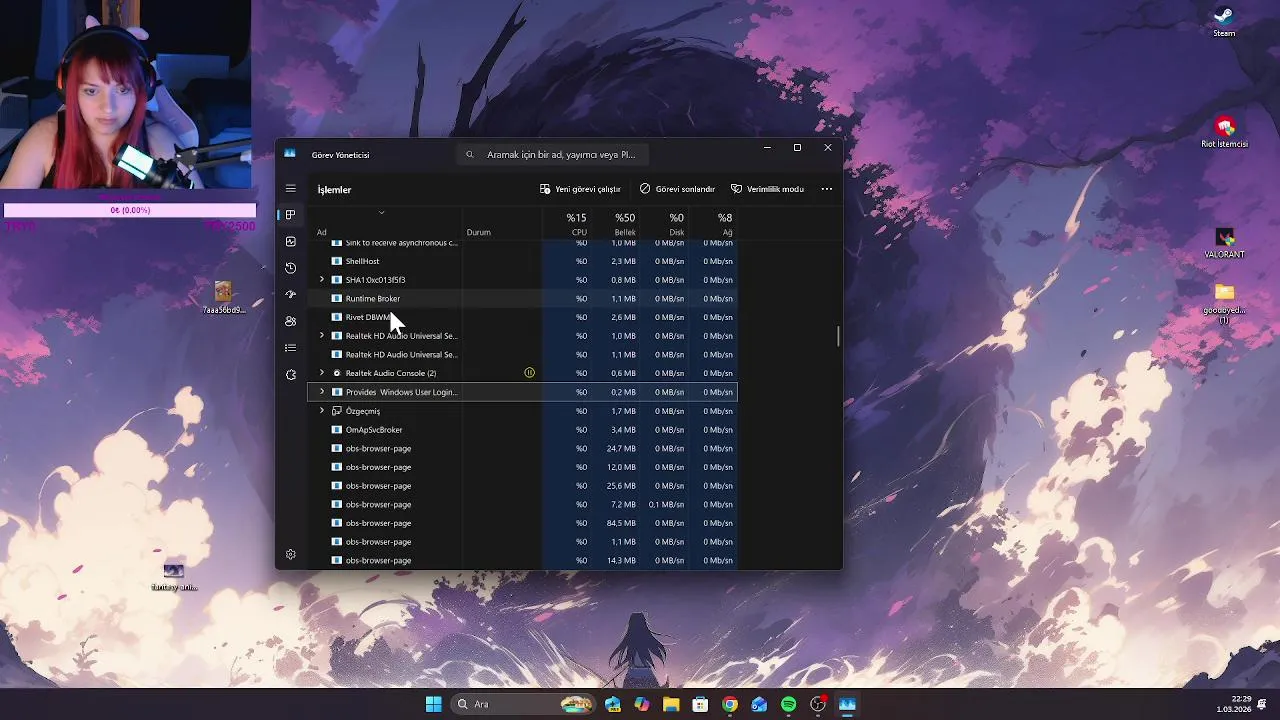Expand Realtek Audio Console (2) group
The height and width of the screenshot is (720, 1280).
point(322,373)
